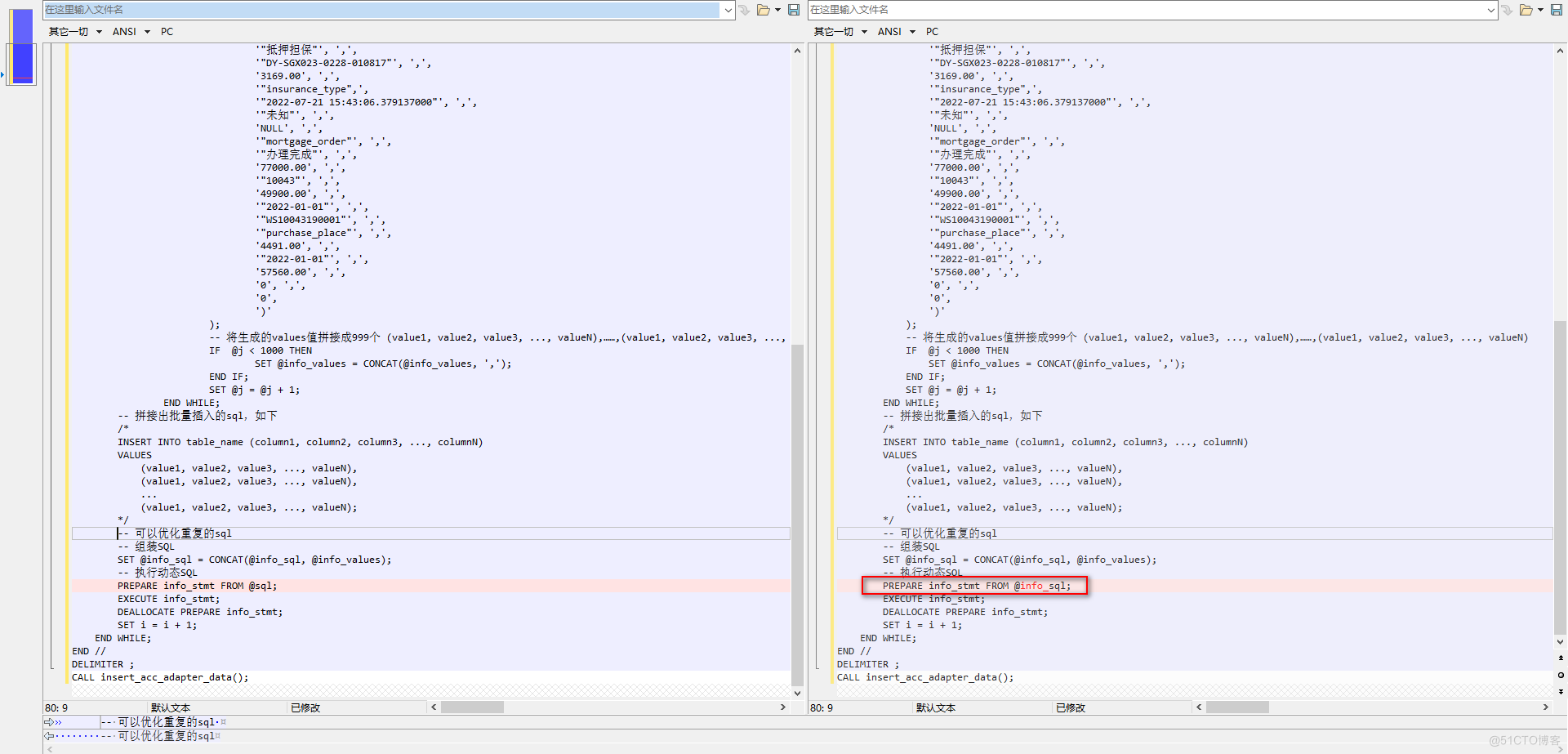Click the right status bar '默认文本' entry
1568x754 pixels.
coord(936,708)
